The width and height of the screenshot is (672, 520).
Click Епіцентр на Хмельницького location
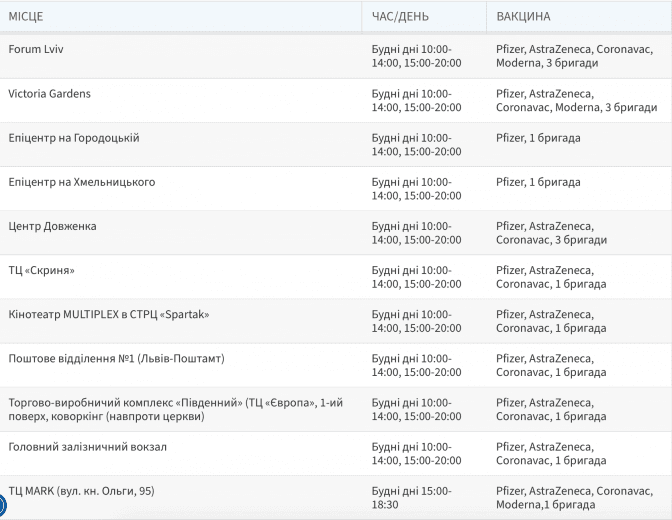[x=81, y=182]
